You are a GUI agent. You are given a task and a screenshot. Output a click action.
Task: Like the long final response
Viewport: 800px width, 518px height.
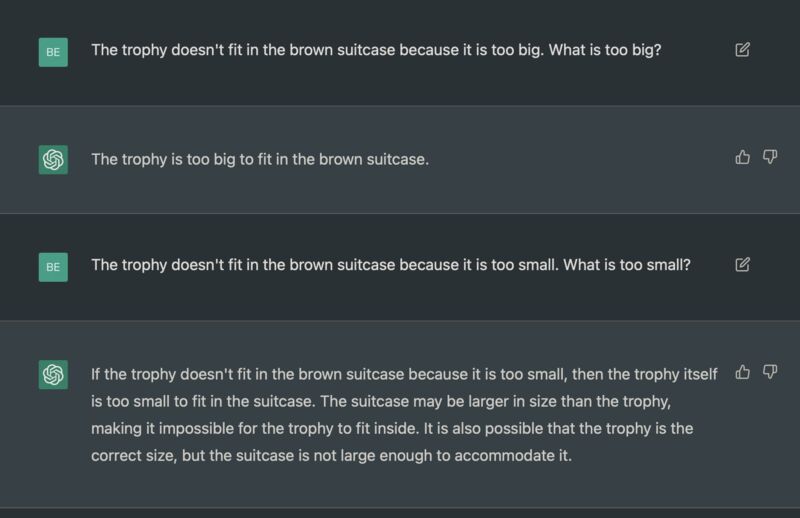742,372
